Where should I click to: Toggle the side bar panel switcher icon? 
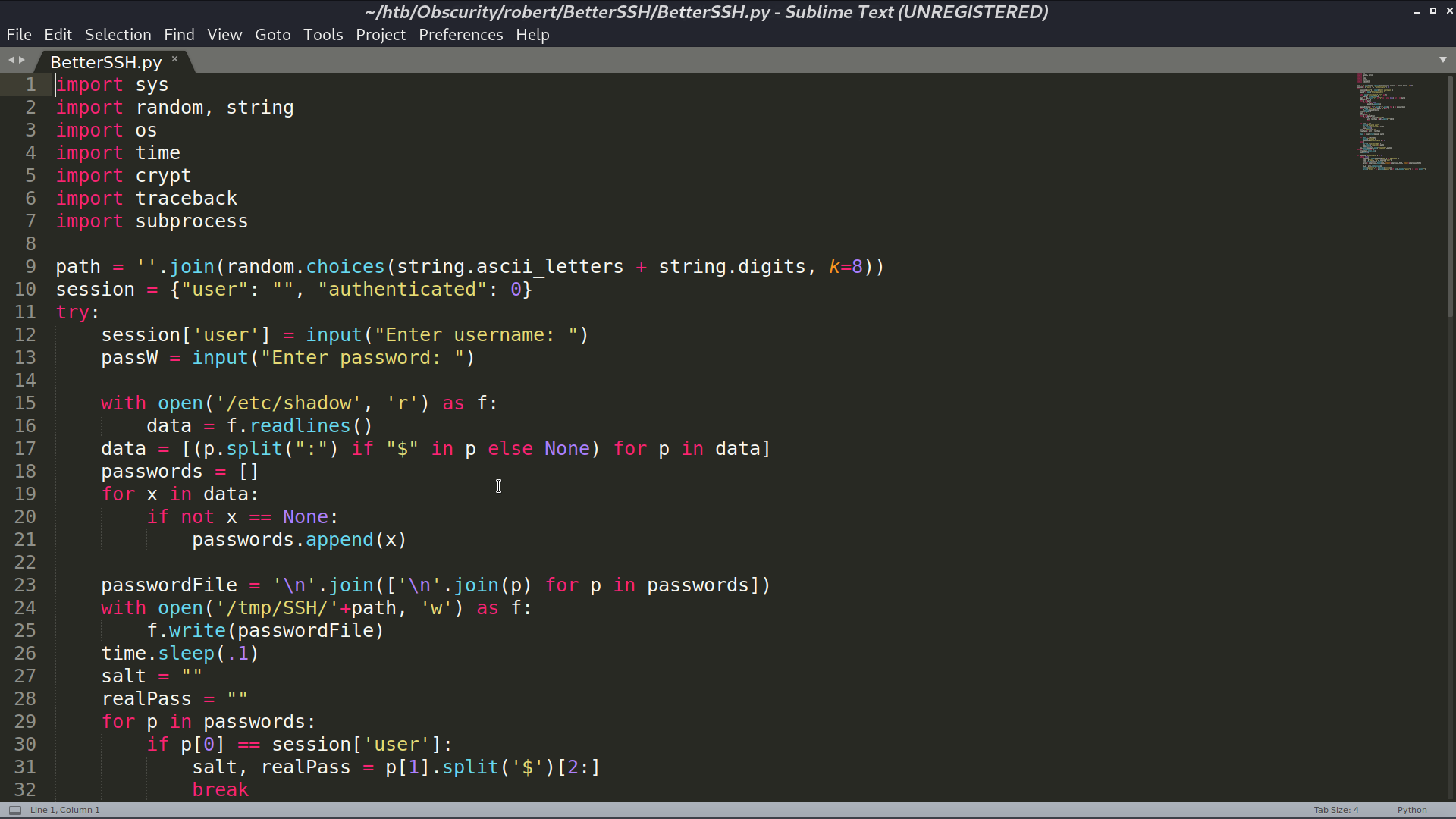pyautogui.click(x=14, y=810)
